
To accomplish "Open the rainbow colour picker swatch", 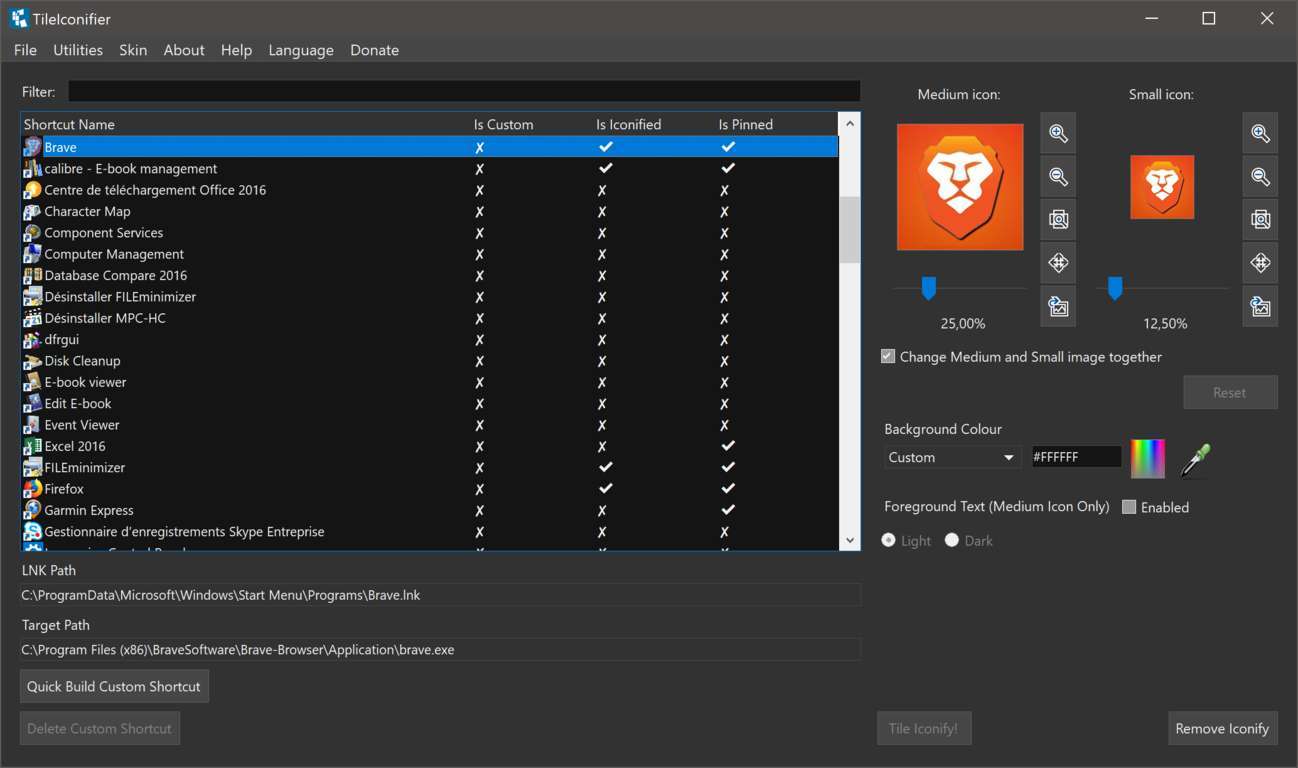I will (x=1148, y=459).
